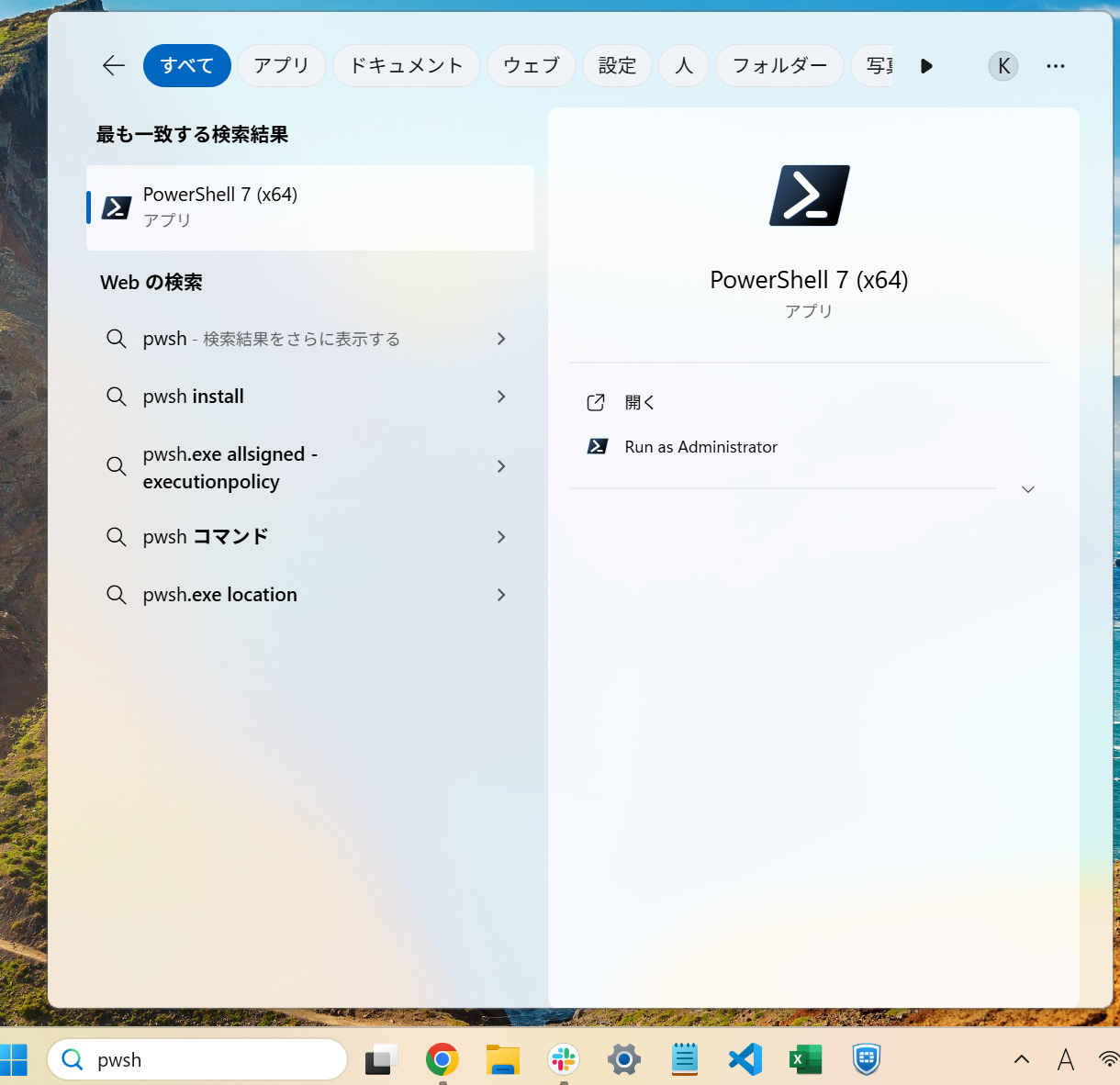Select pwsh コマンド web suggestion

(310, 537)
